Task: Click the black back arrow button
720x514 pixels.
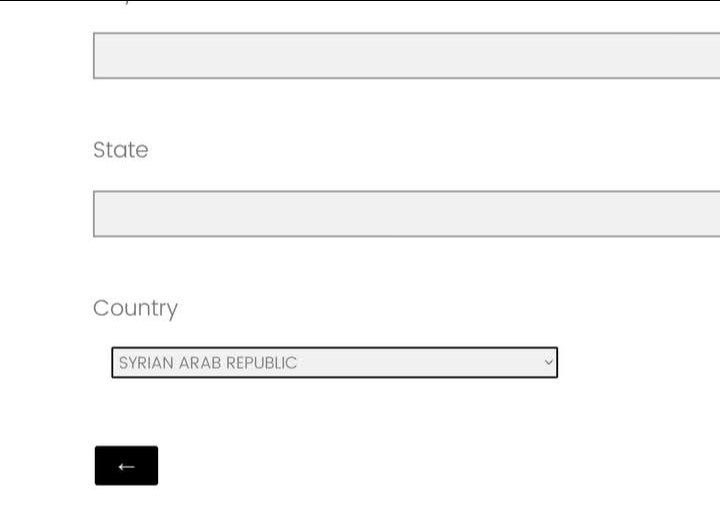Action: pyautogui.click(x=126, y=466)
